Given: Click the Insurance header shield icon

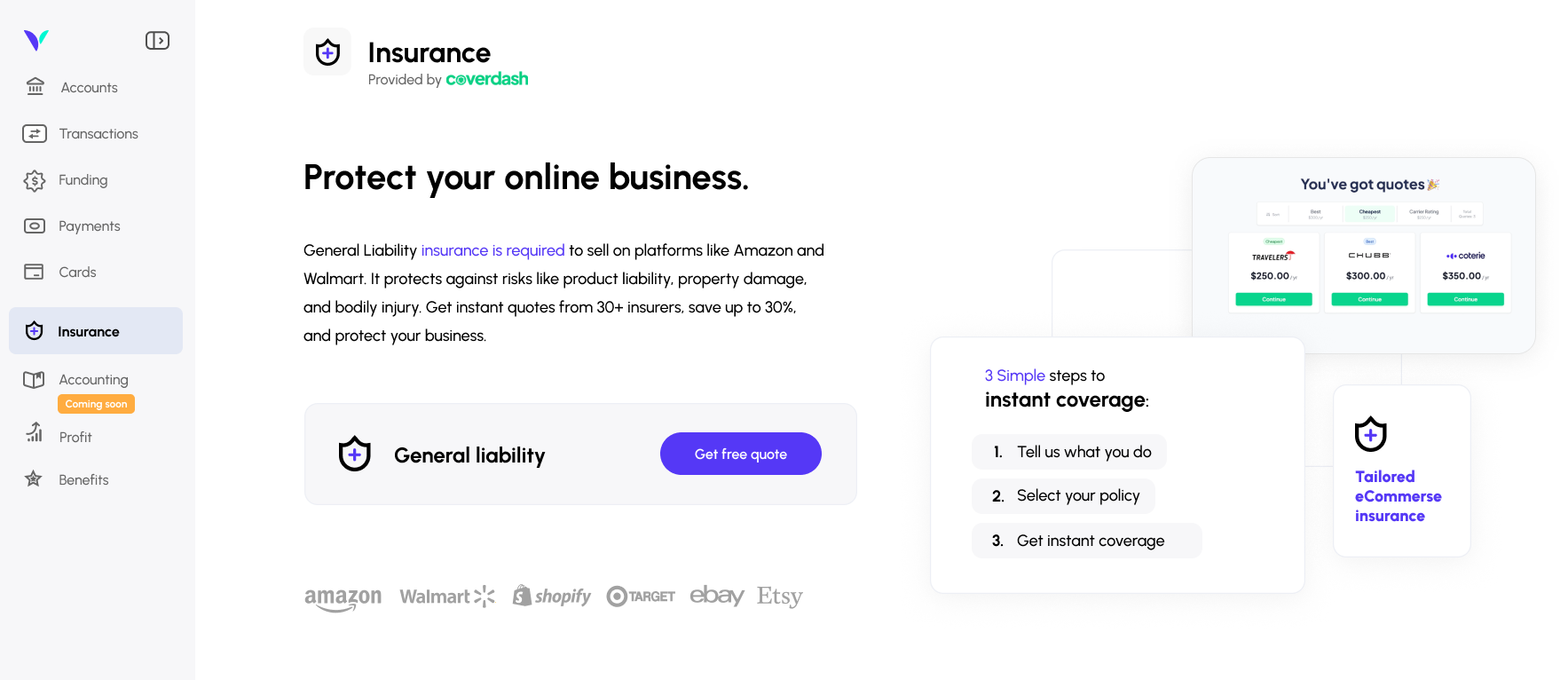Looking at the screenshot, I should [x=327, y=52].
